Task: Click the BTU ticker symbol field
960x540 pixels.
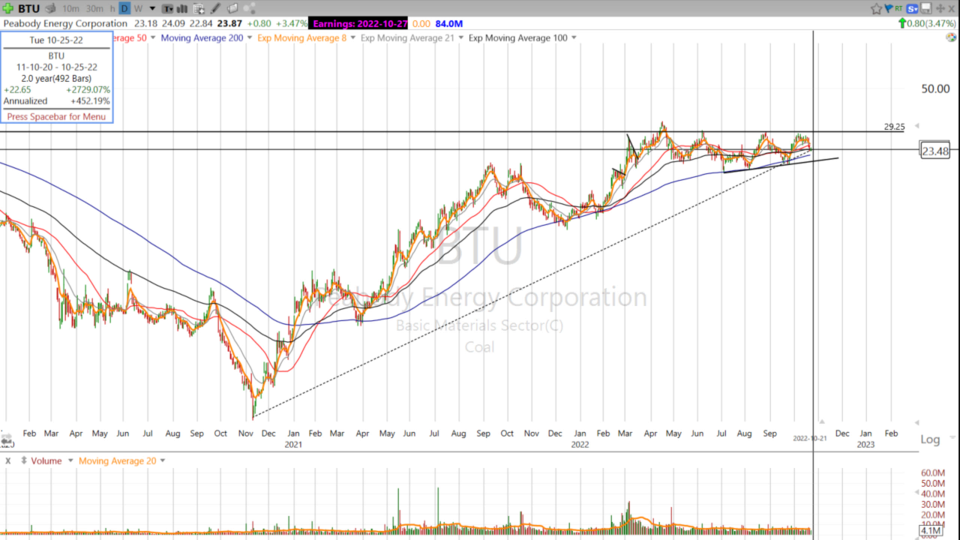Action: pyautogui.click(x=28, y=9)
